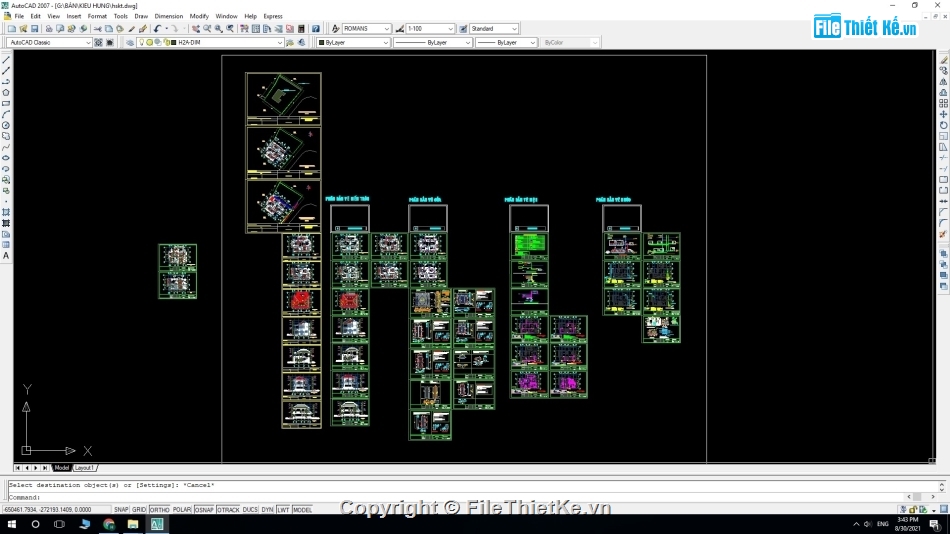Toggle the layer on/off lightbulb icon
Image resolution: width=950 pixels, height=534 pixels.
click(x=142, y=42)
